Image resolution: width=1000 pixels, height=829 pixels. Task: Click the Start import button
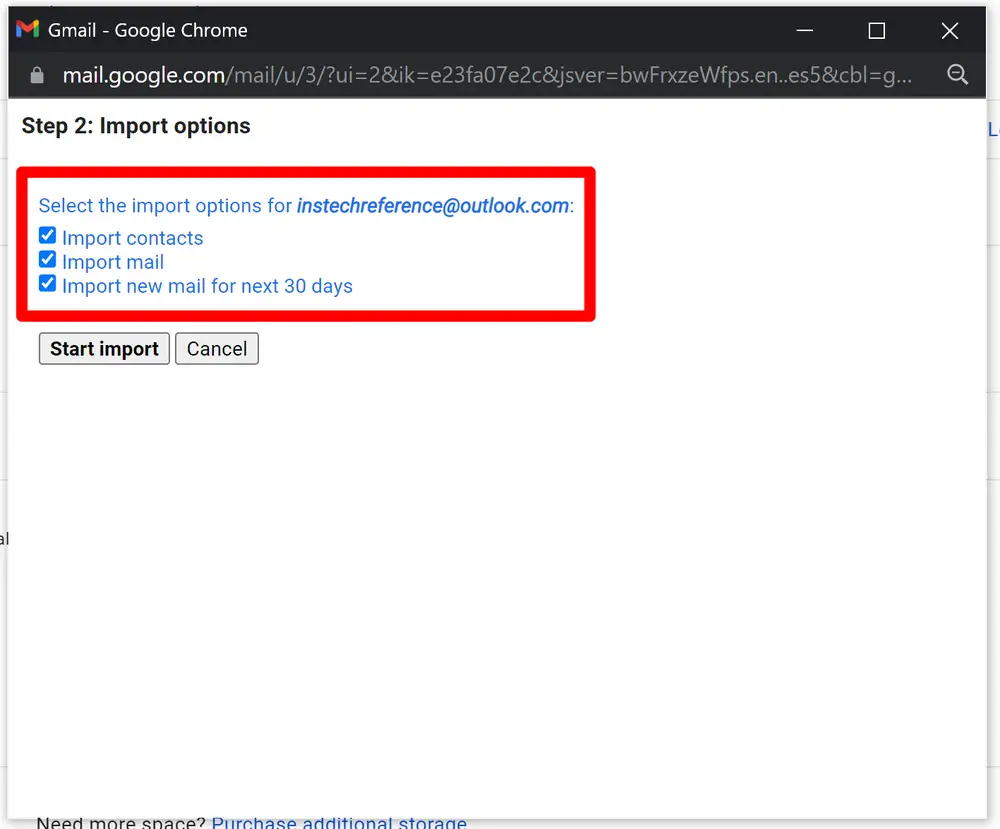coord(104,349)
